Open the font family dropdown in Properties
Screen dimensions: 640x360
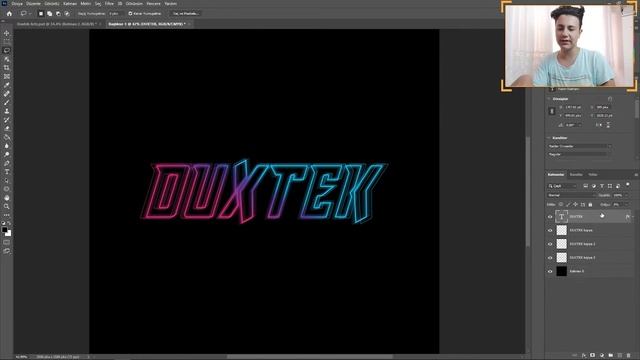pos(580,146)
